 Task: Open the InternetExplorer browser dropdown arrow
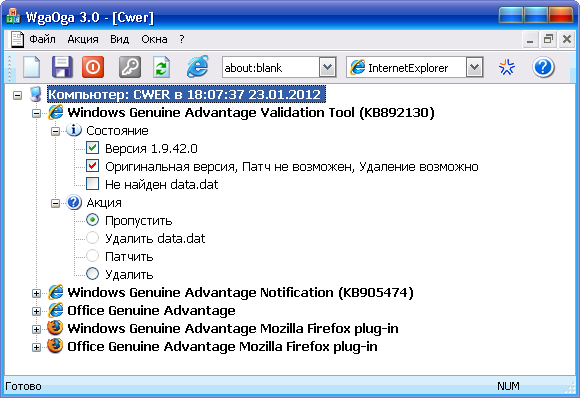[x=475, y=67]
